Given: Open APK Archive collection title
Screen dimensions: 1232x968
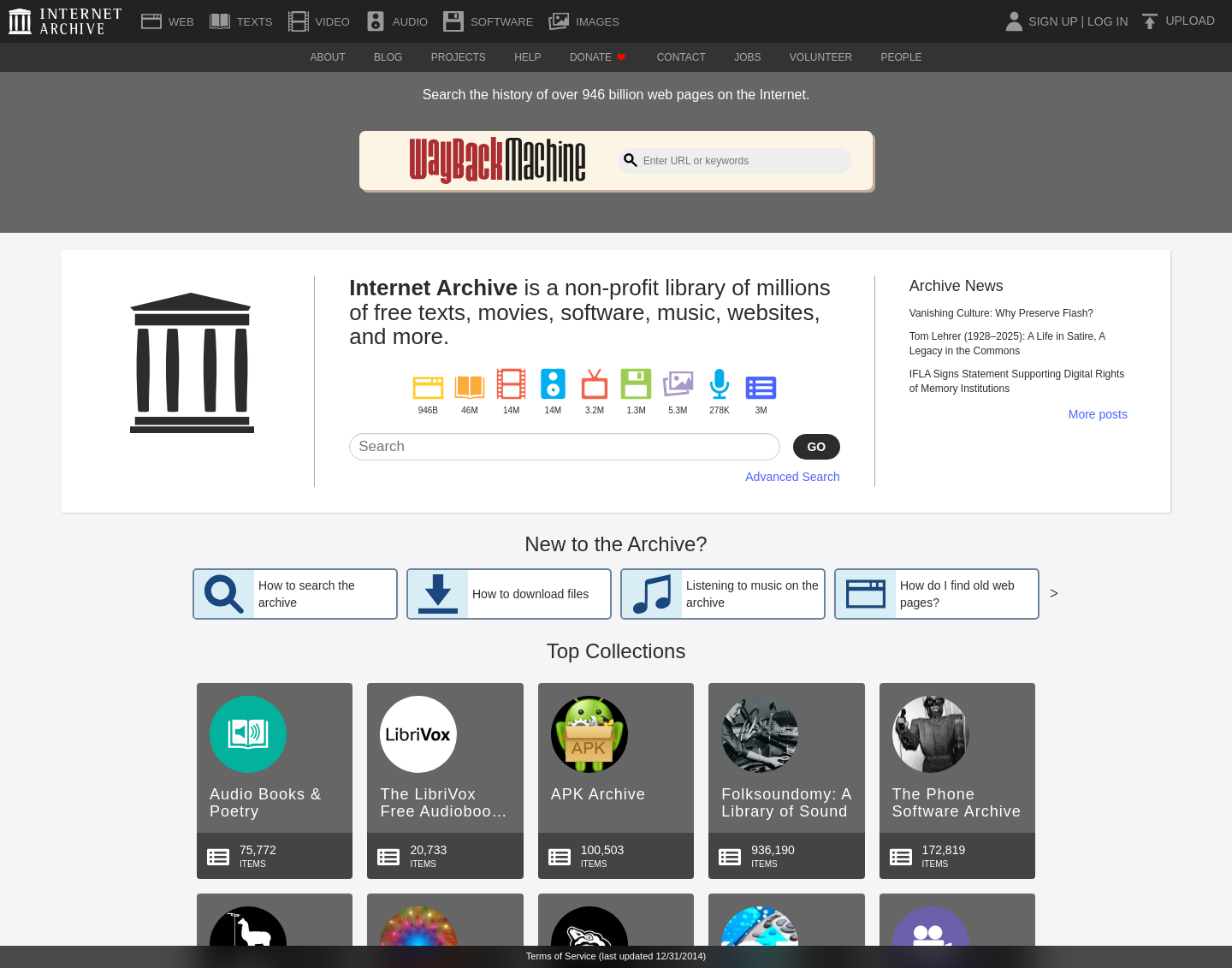Looking at the screenshot, I should (598, 794).
